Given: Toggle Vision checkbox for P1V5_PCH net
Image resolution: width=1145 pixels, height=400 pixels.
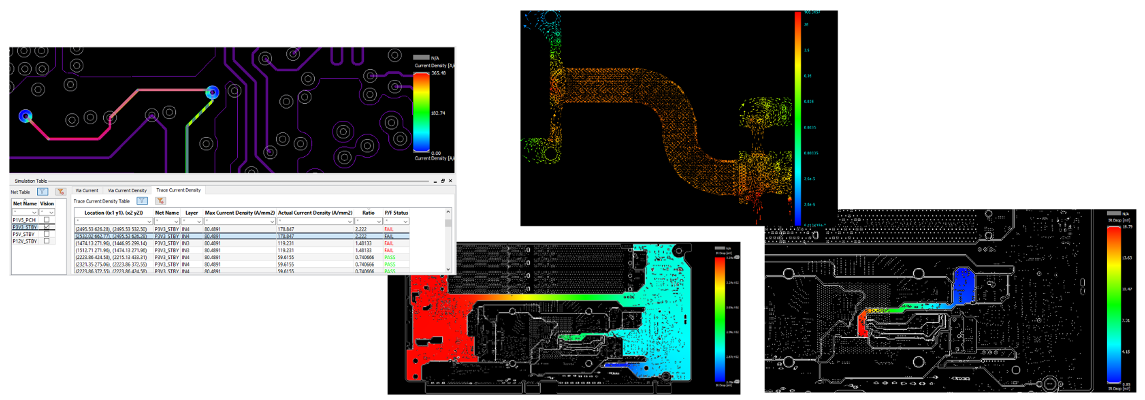Looking at the screenshot, I should click(x=47, y=220).
